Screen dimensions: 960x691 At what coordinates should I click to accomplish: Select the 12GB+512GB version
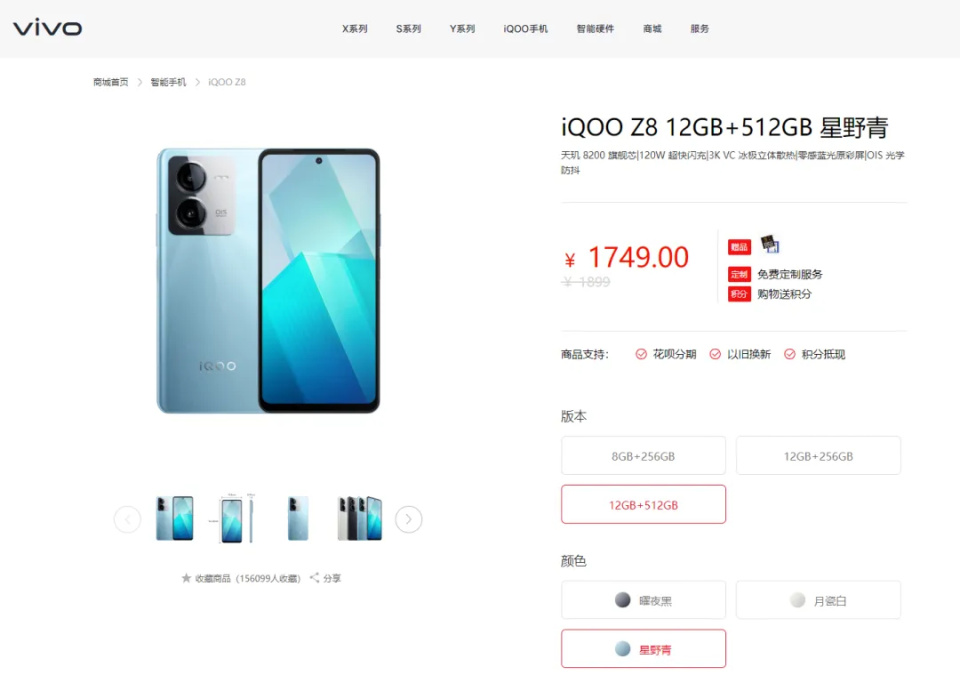click(x=643, y=505)
